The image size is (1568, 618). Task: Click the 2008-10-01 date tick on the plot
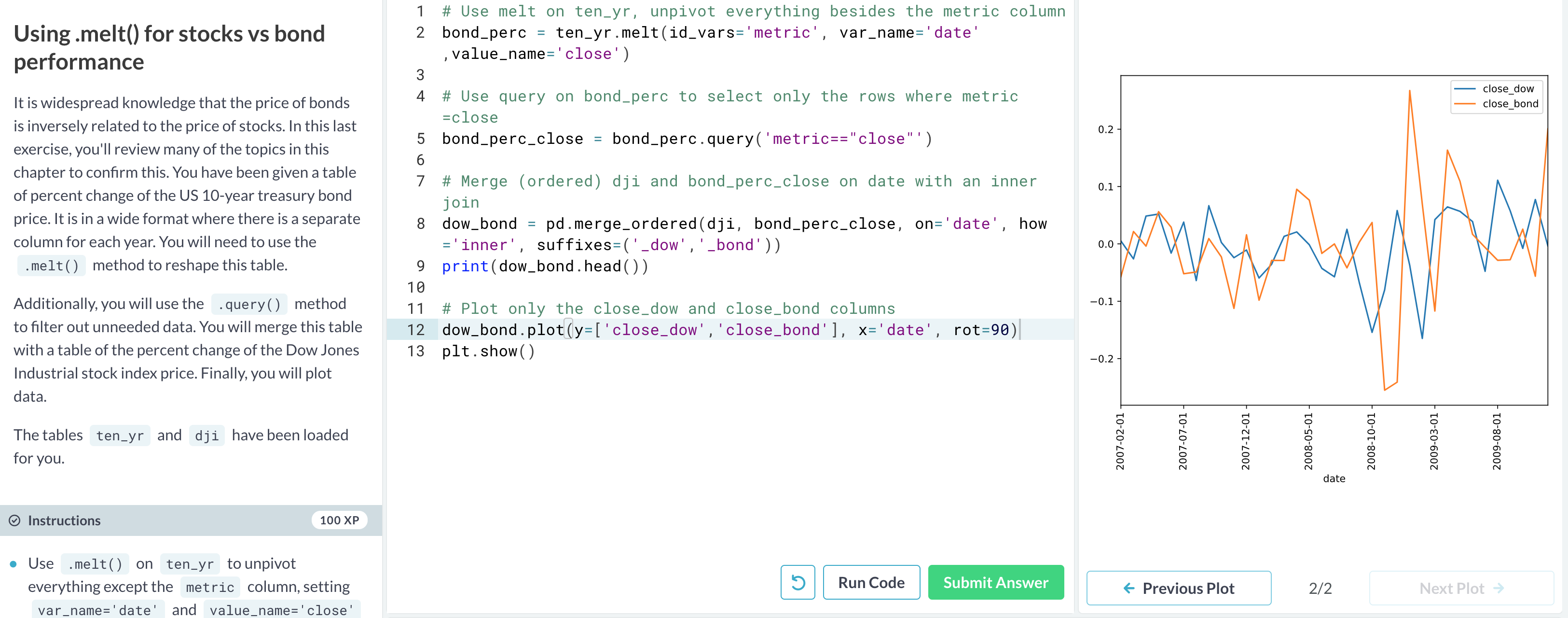tap(1371, 441)
